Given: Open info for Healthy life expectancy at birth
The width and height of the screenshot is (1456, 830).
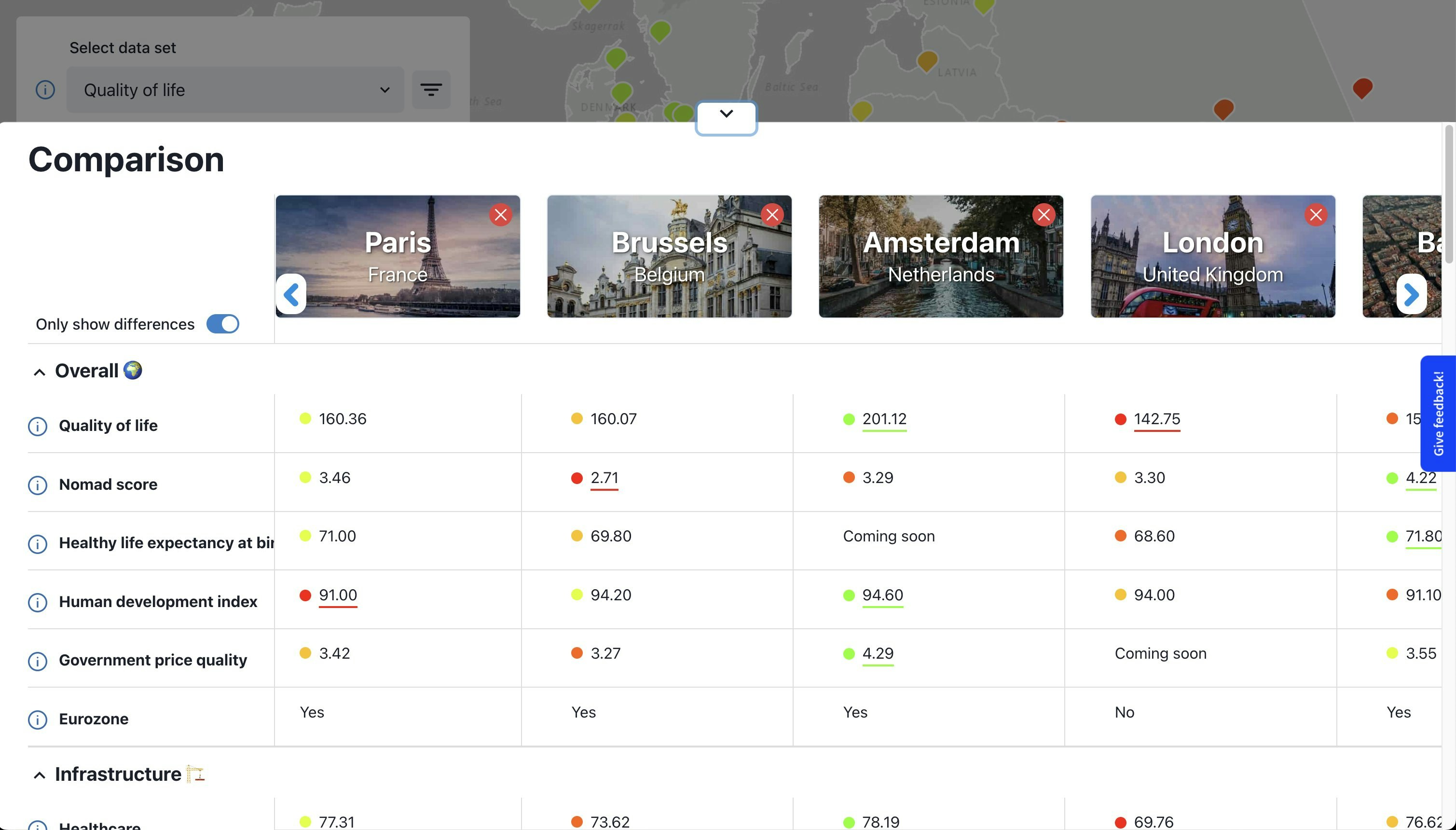Looking at the screenshot, I should pos(38,544).
